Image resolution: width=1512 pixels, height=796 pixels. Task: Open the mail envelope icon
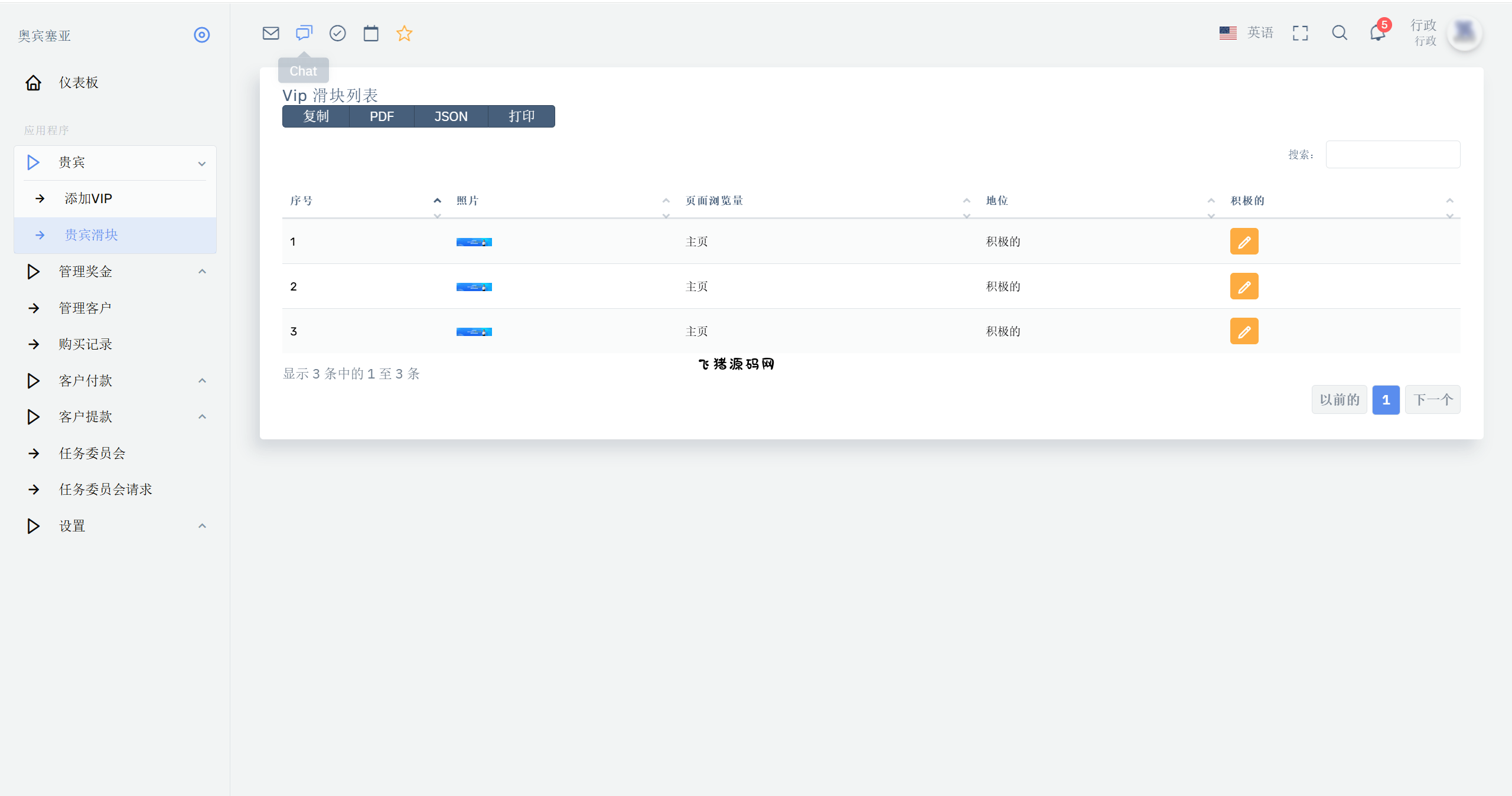(271, 33)
